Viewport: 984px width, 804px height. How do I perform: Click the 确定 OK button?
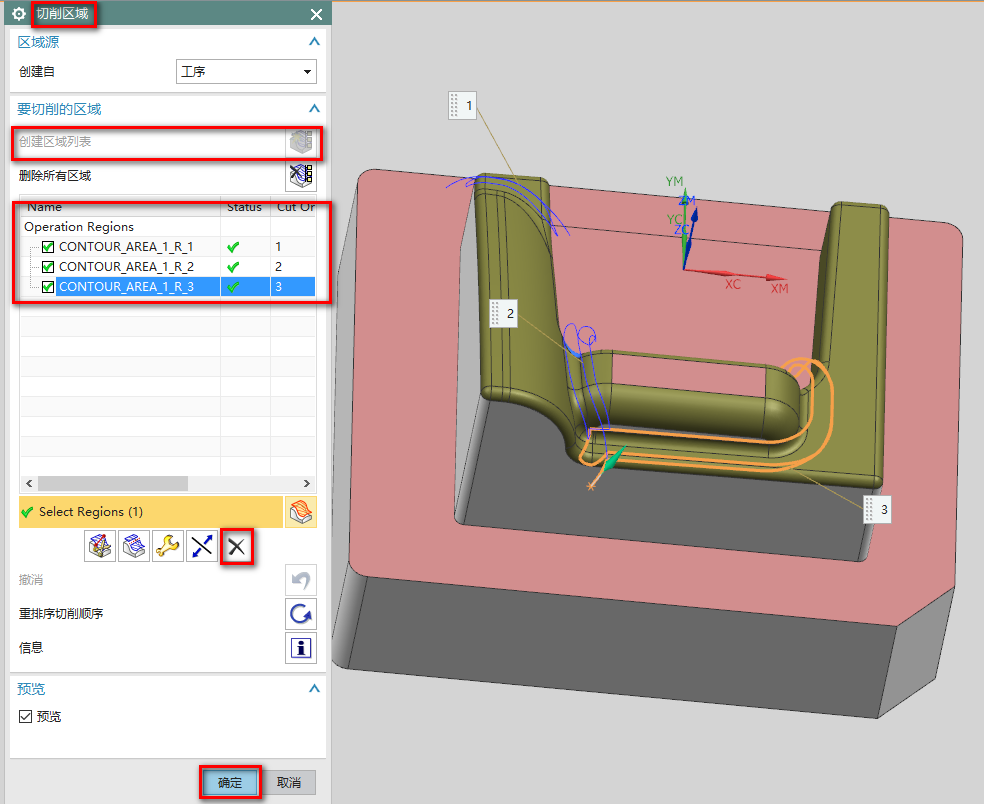[230, 782]
